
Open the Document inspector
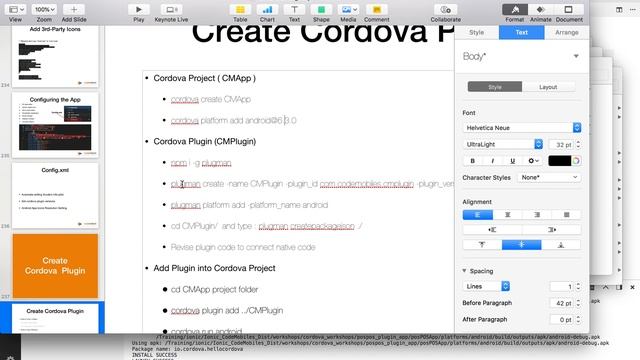coord(569,9)
